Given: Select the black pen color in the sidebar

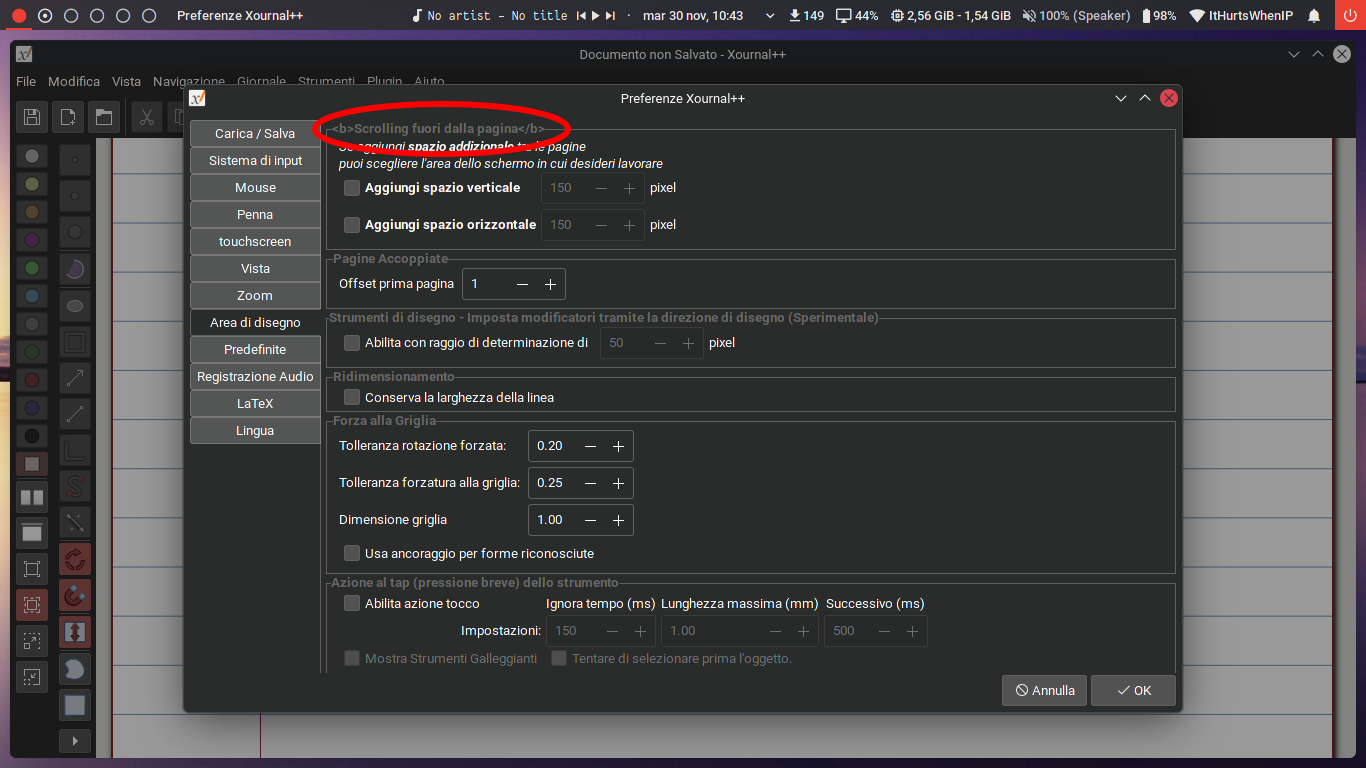Looking at the screenshot, I should point(31,436).
